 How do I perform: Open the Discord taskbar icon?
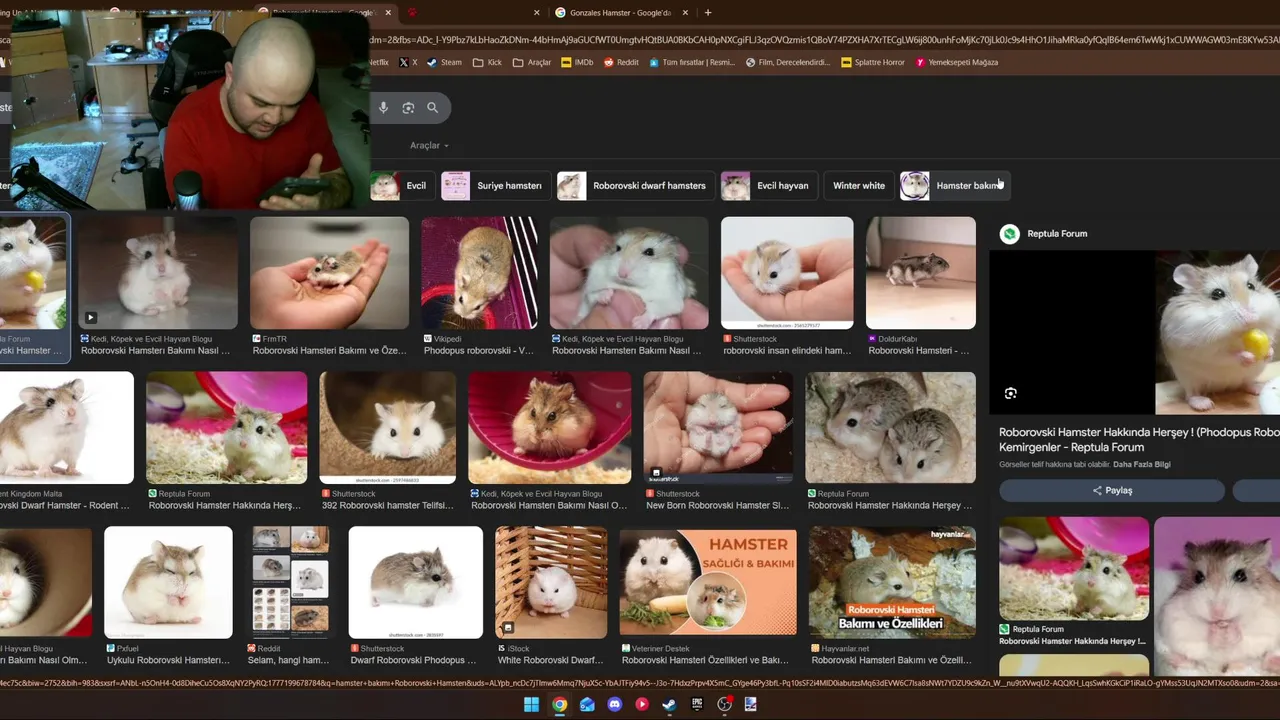point(614,704)
